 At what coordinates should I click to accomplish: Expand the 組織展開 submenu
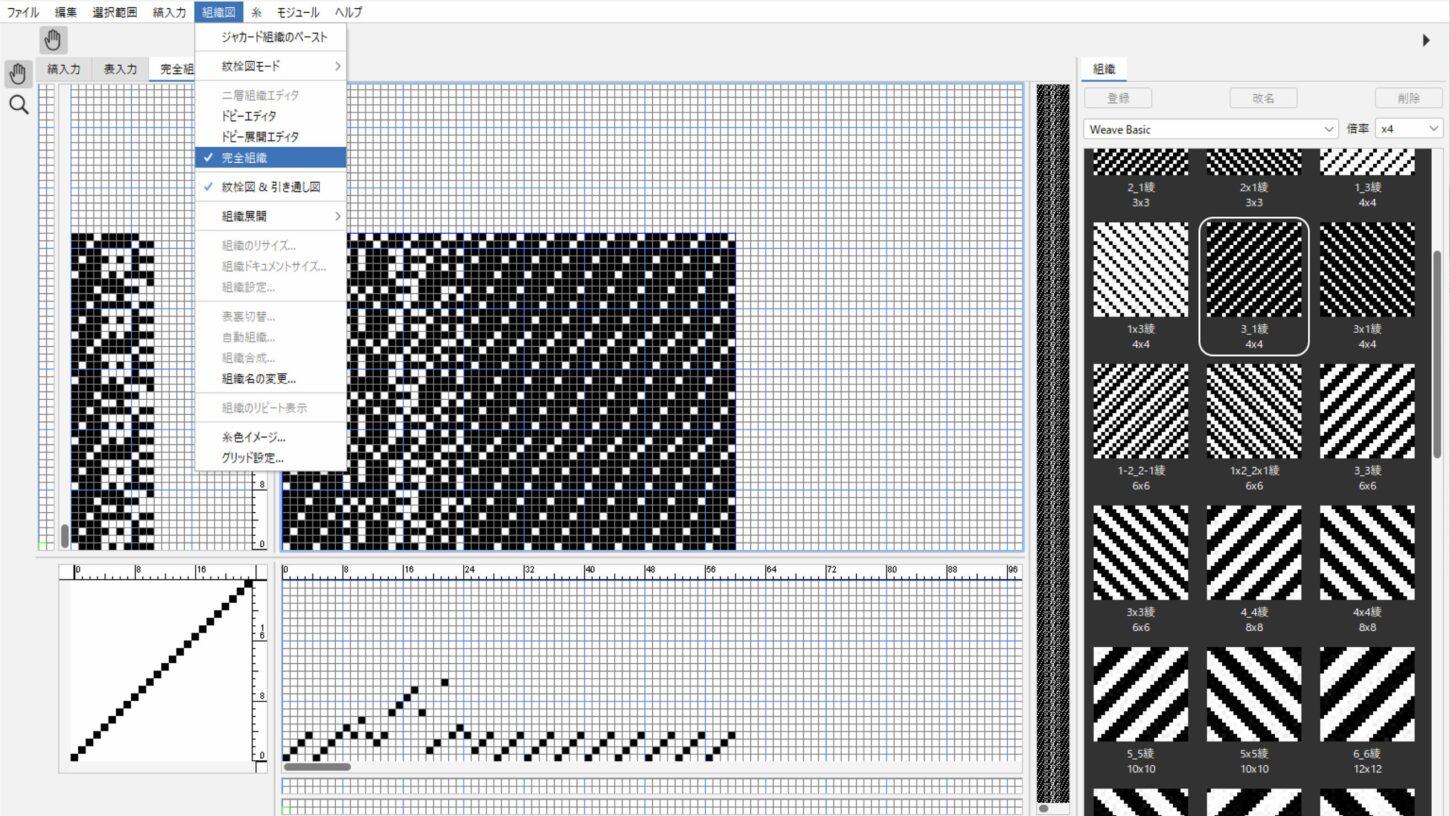pos(270,216)
